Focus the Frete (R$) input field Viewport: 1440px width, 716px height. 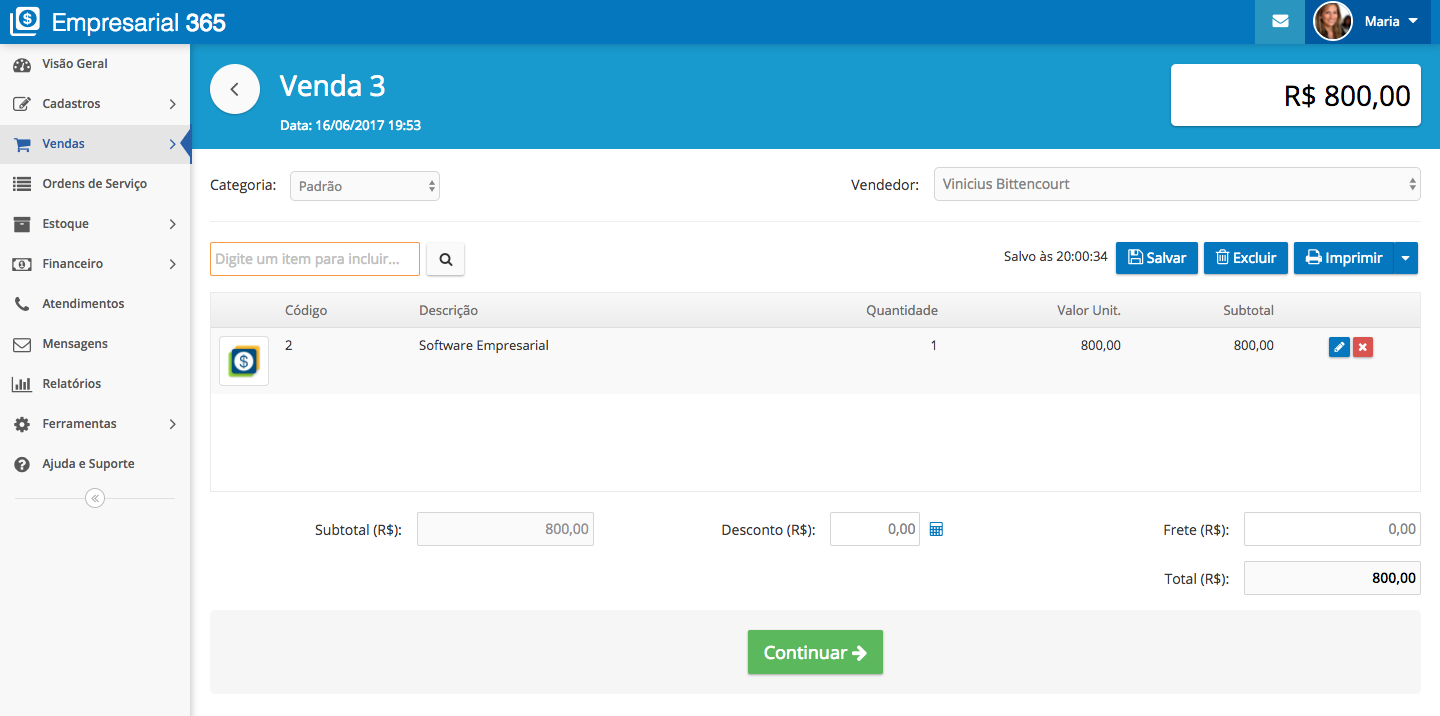tap(1331, 529)
